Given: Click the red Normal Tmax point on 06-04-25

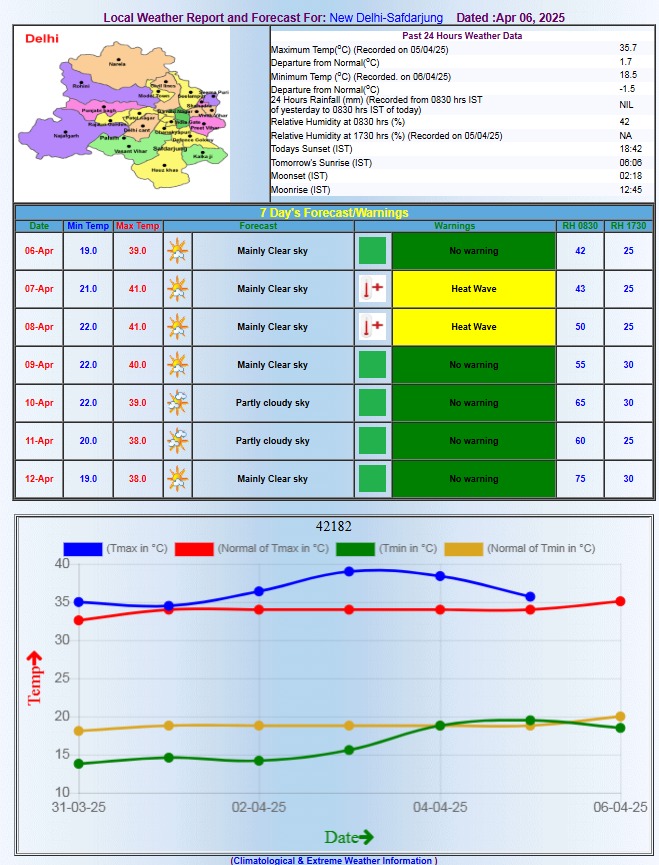Looking at the screenshot, I should pos(620,601).
